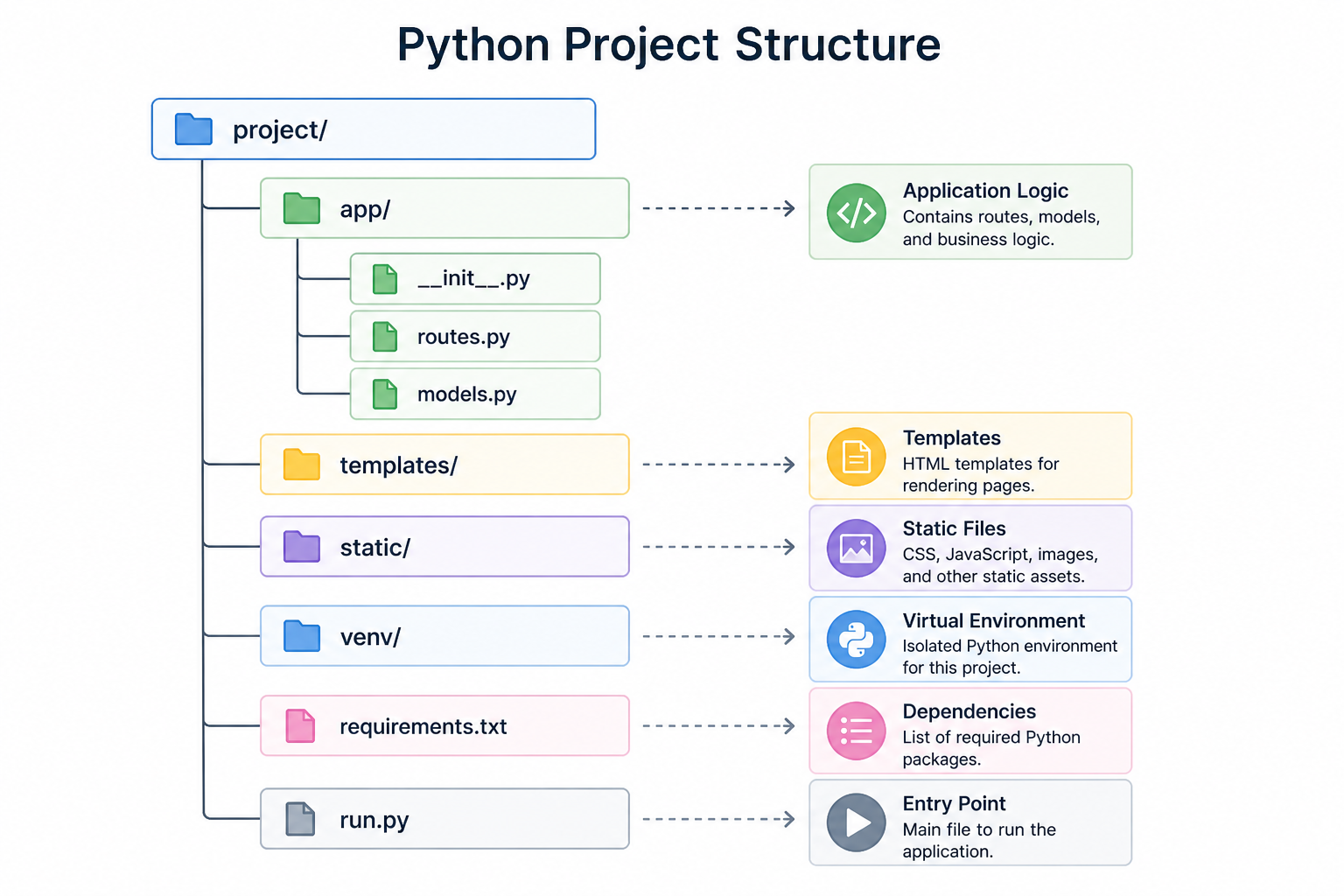Click the green app/ folder icon
The height and width of the screenshot is (896, 1344).
coord(302,208)
